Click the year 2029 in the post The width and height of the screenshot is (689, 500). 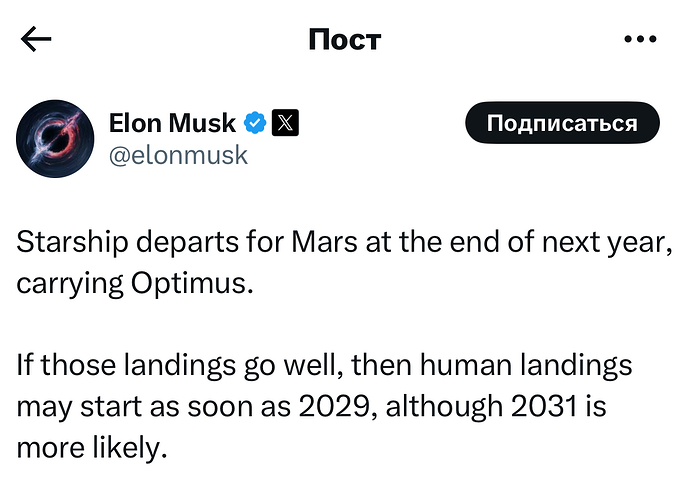(335, 406)
